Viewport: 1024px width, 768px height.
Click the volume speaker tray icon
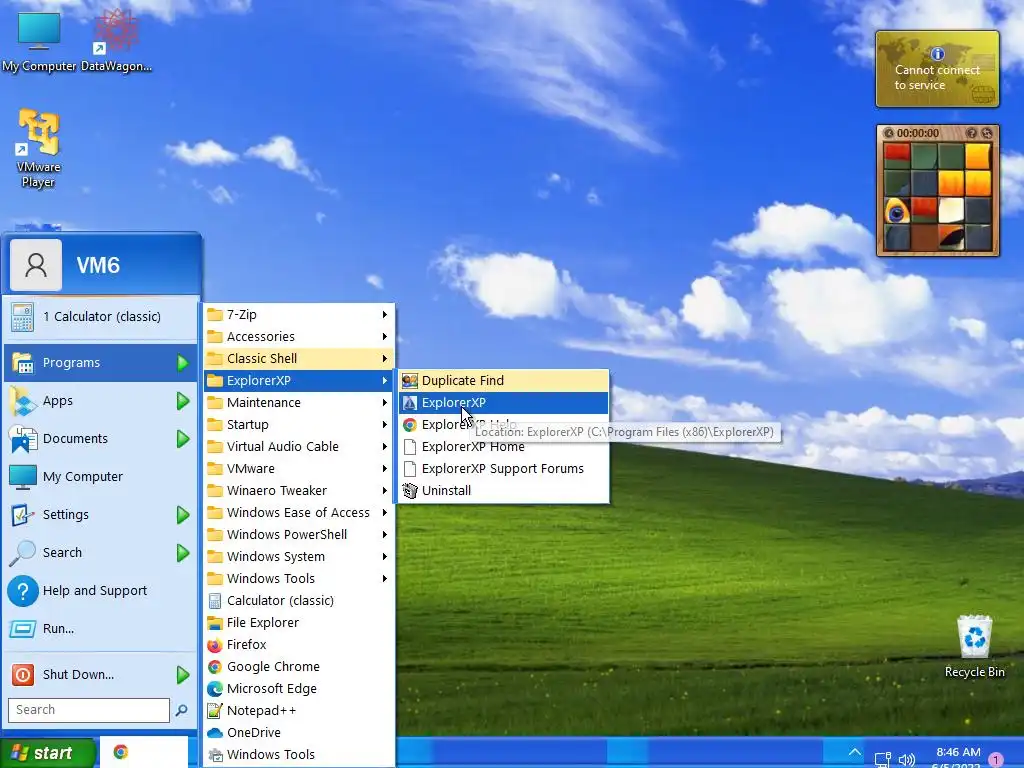[x=906, y=760]
